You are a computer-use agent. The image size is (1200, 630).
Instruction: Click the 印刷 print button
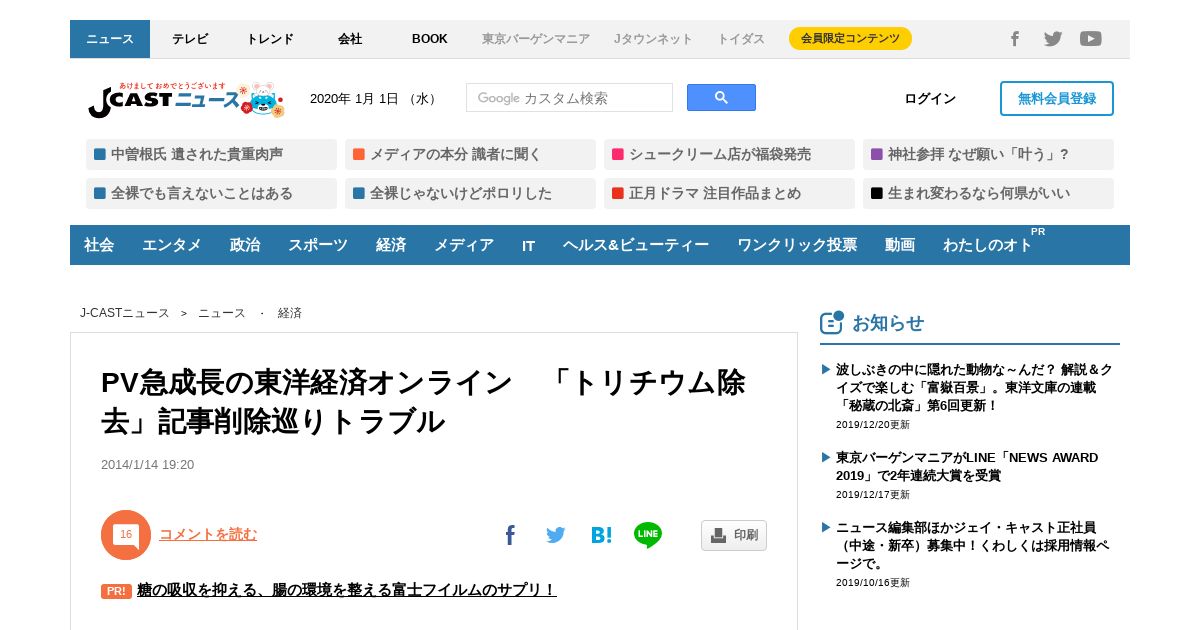click(734, 535)
